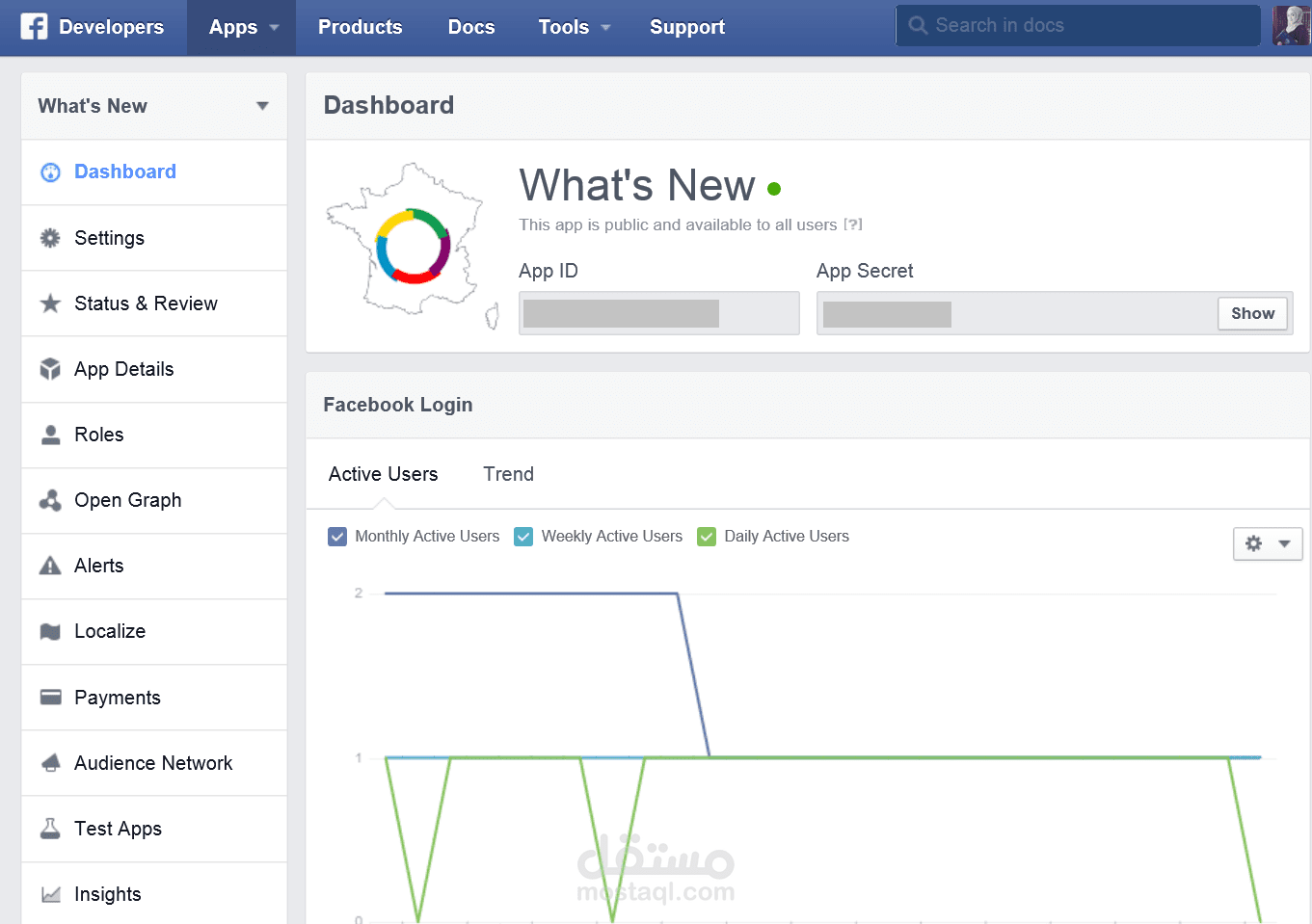Click the Settings gear icon in sidebar
Screen dimensions: 1312x924
click(50, 238)
